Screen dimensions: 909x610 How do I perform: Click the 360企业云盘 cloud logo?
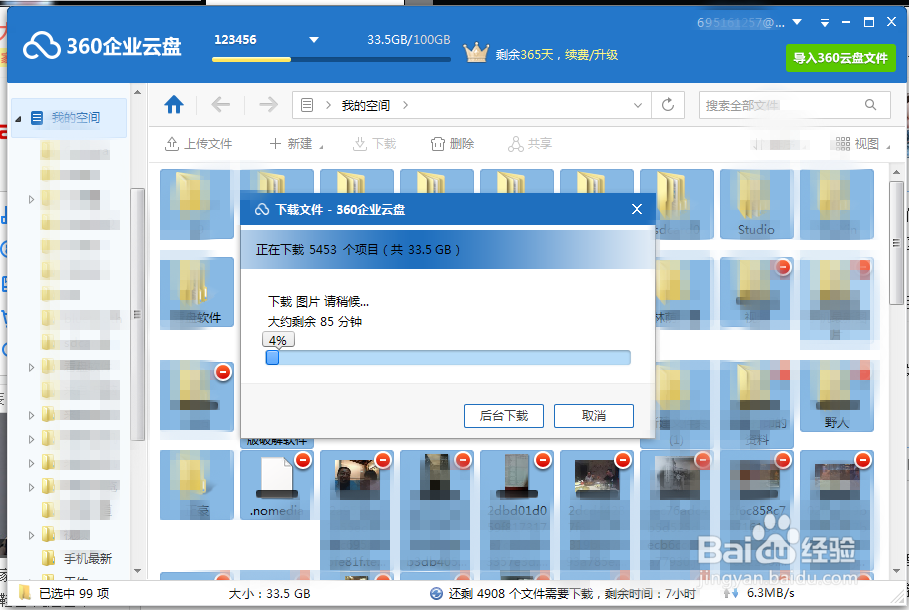42,46
